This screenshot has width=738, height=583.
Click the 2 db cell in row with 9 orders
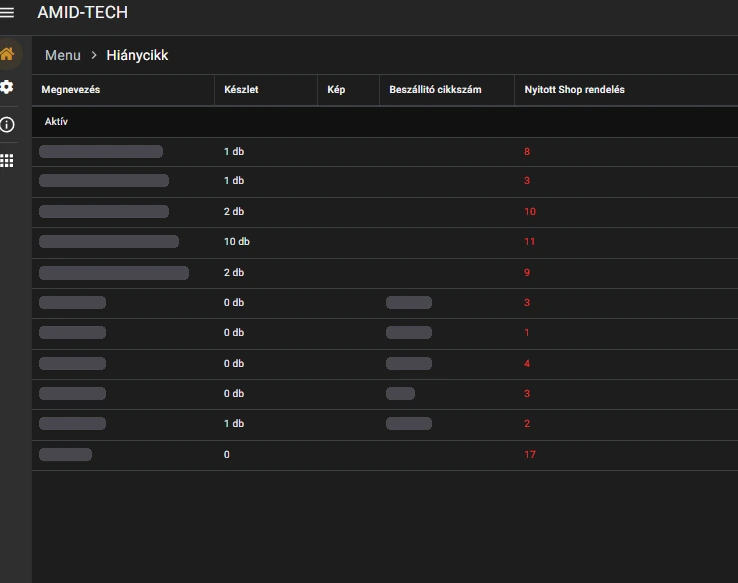tap(234, 272)
